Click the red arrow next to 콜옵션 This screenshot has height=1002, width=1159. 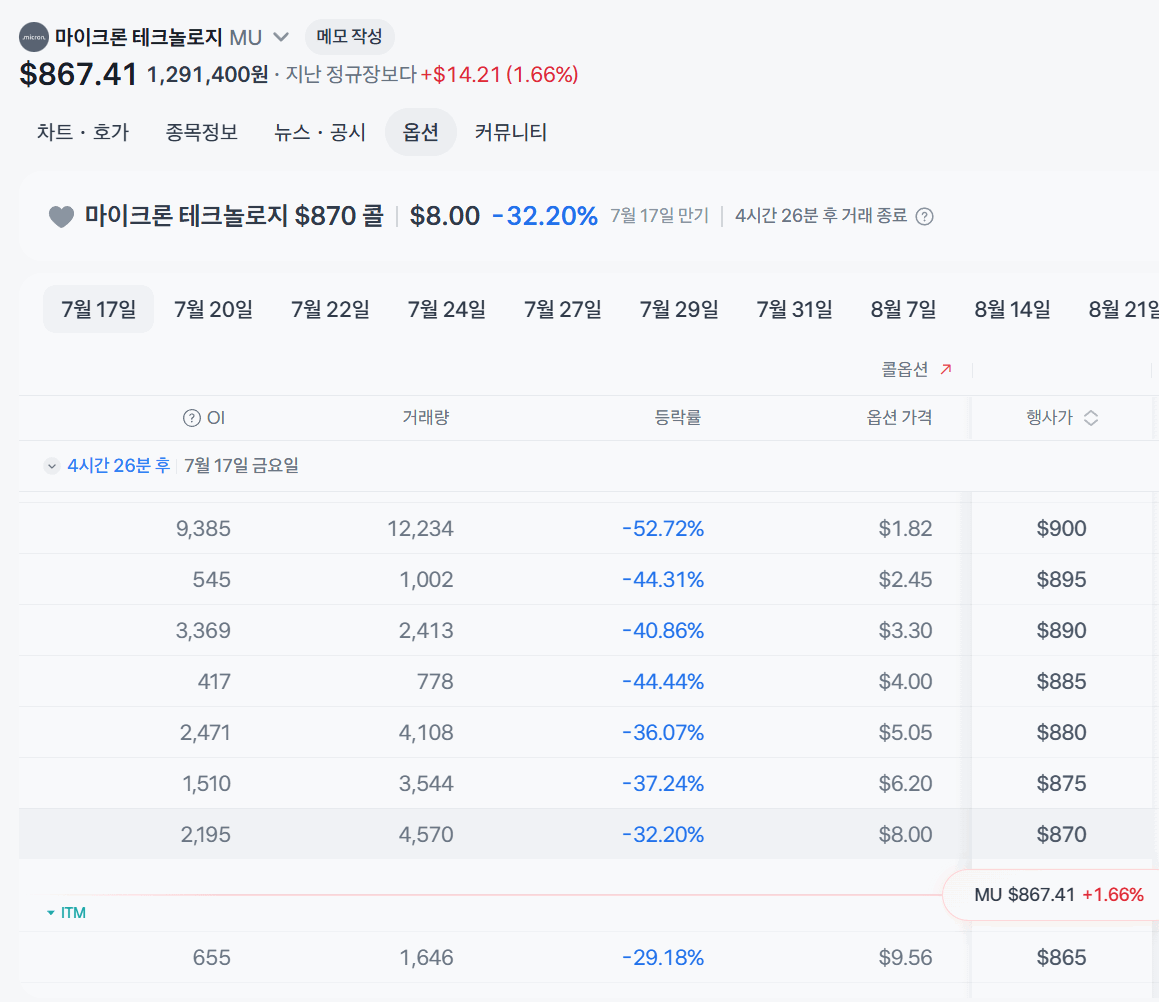[946, 369]
